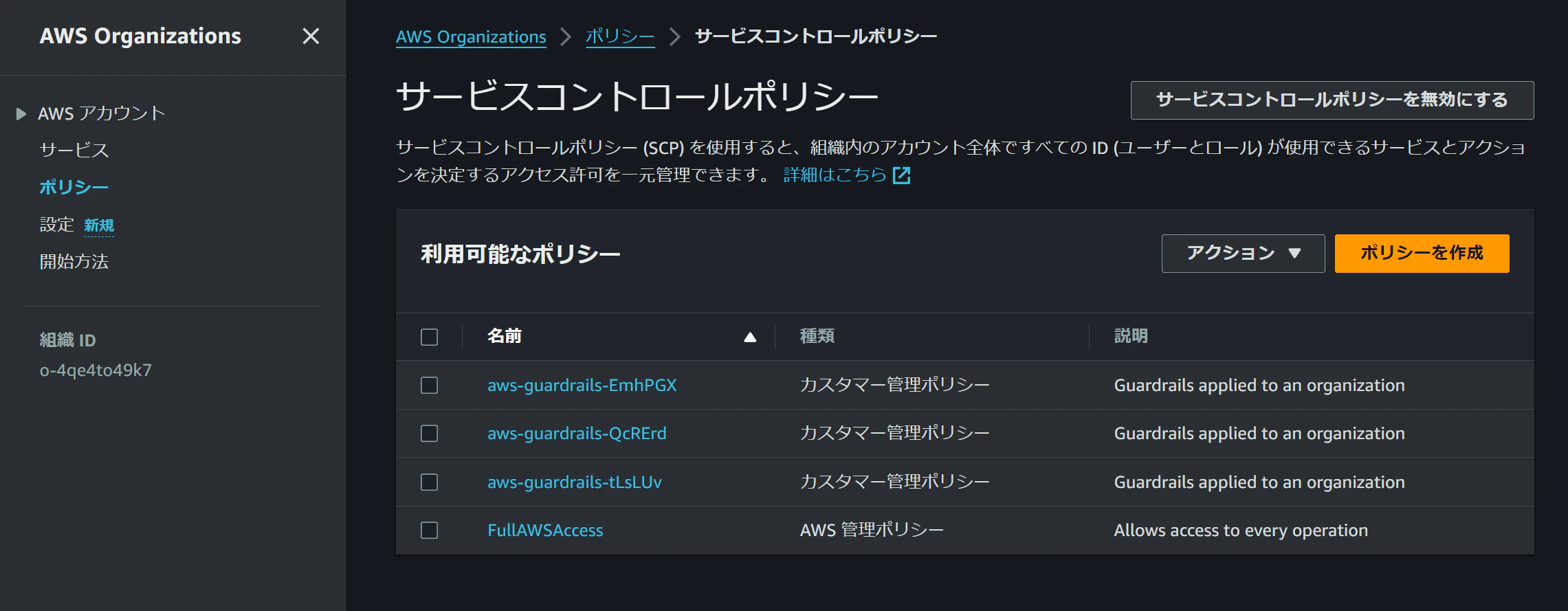
Task: Open サービス in the sidebar
Action: (x=74, y=150)
